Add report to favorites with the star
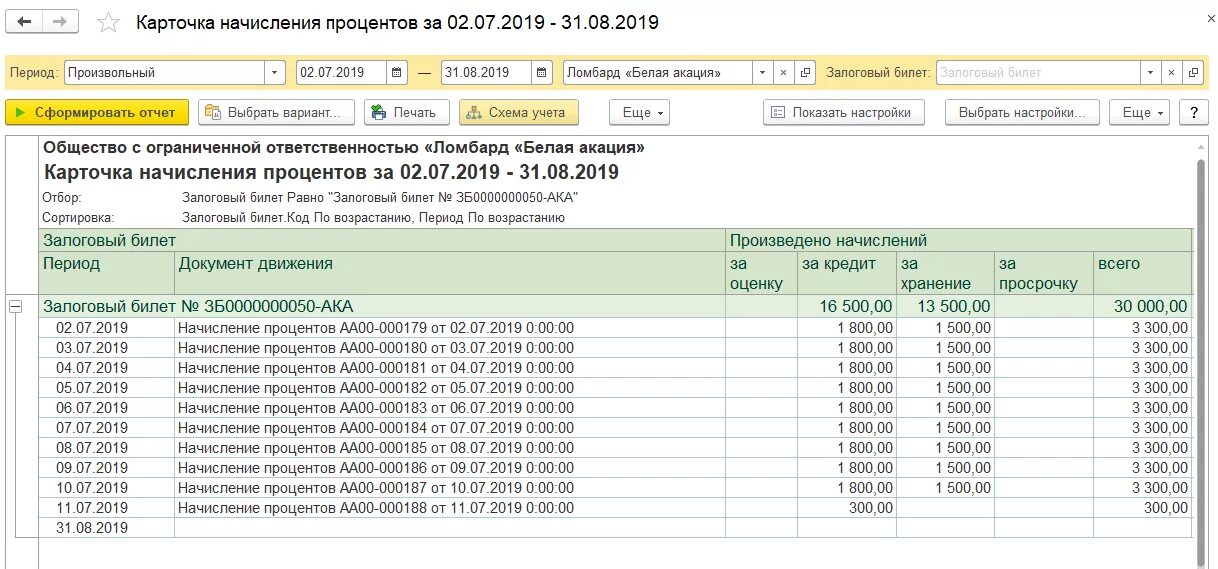Viewport: 1218px width, 569px height. coord(110,23)
